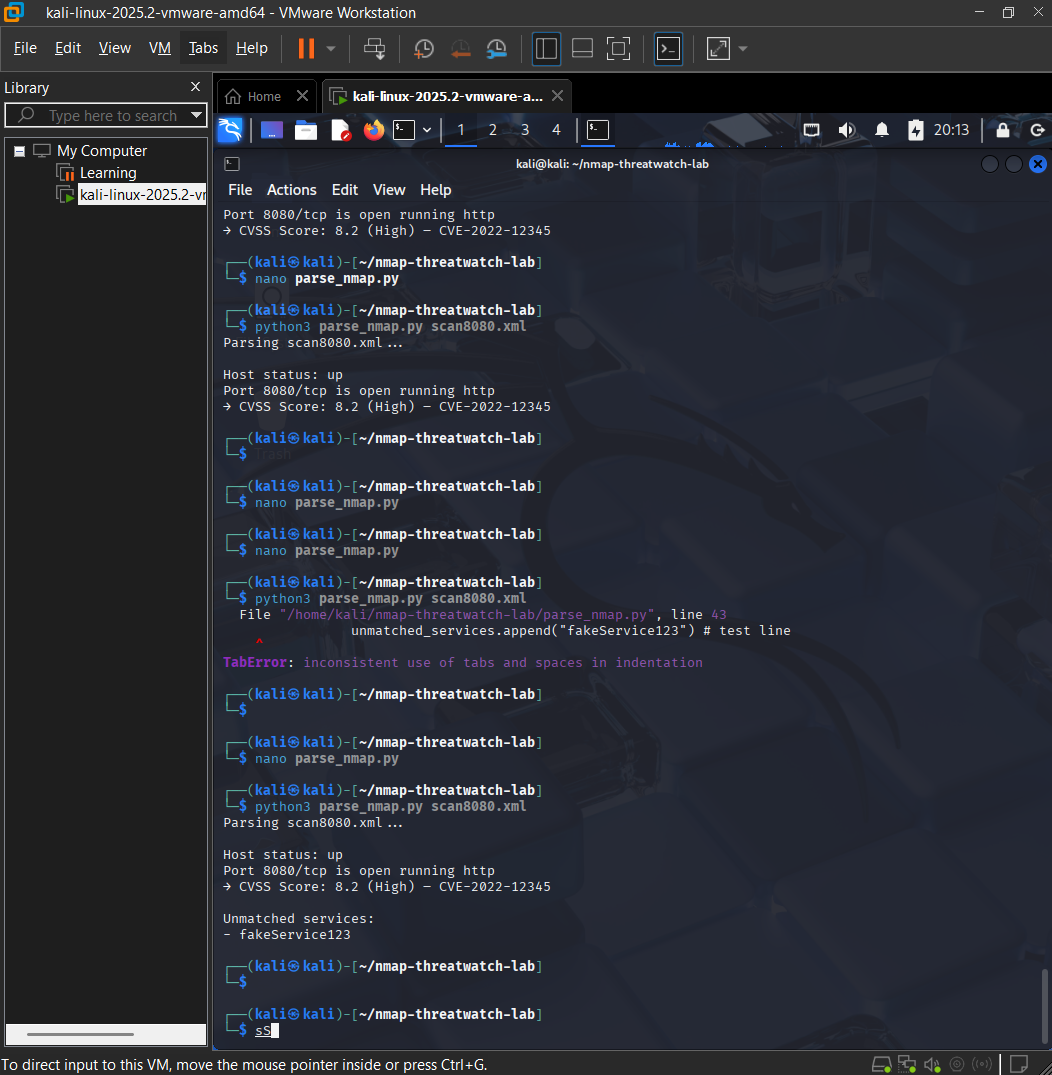1052x1075 pixels.
Task: Open the Kali dragon applications menu
Action: (230, 130)
